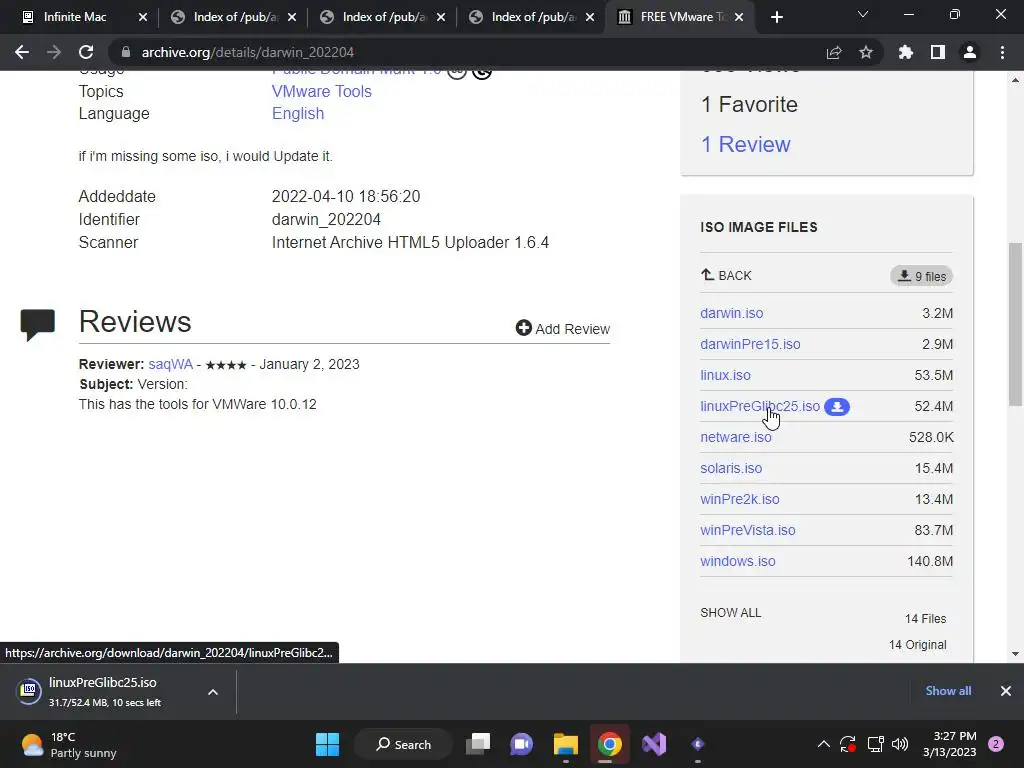
Task: Open a new tab with the plus button
Action: (x=776, y=18)
